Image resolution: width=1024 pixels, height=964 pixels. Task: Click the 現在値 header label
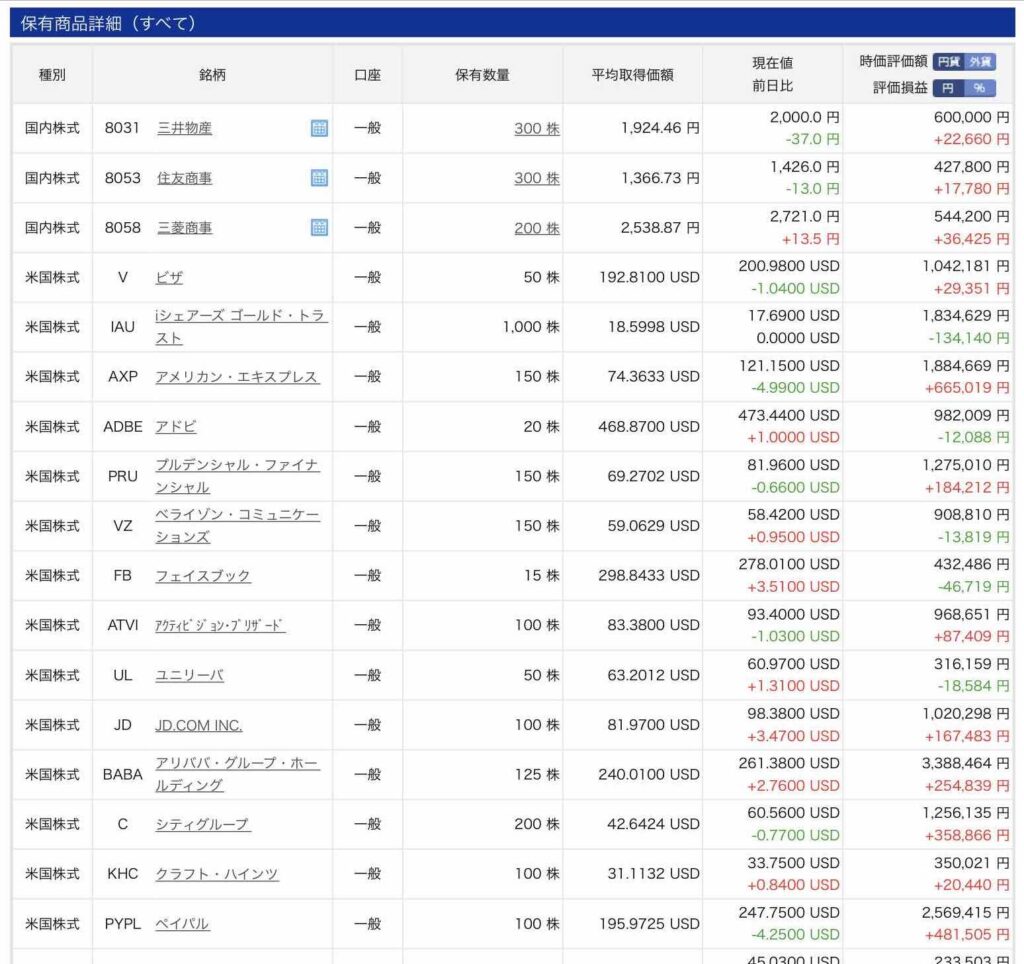(773, 63)
